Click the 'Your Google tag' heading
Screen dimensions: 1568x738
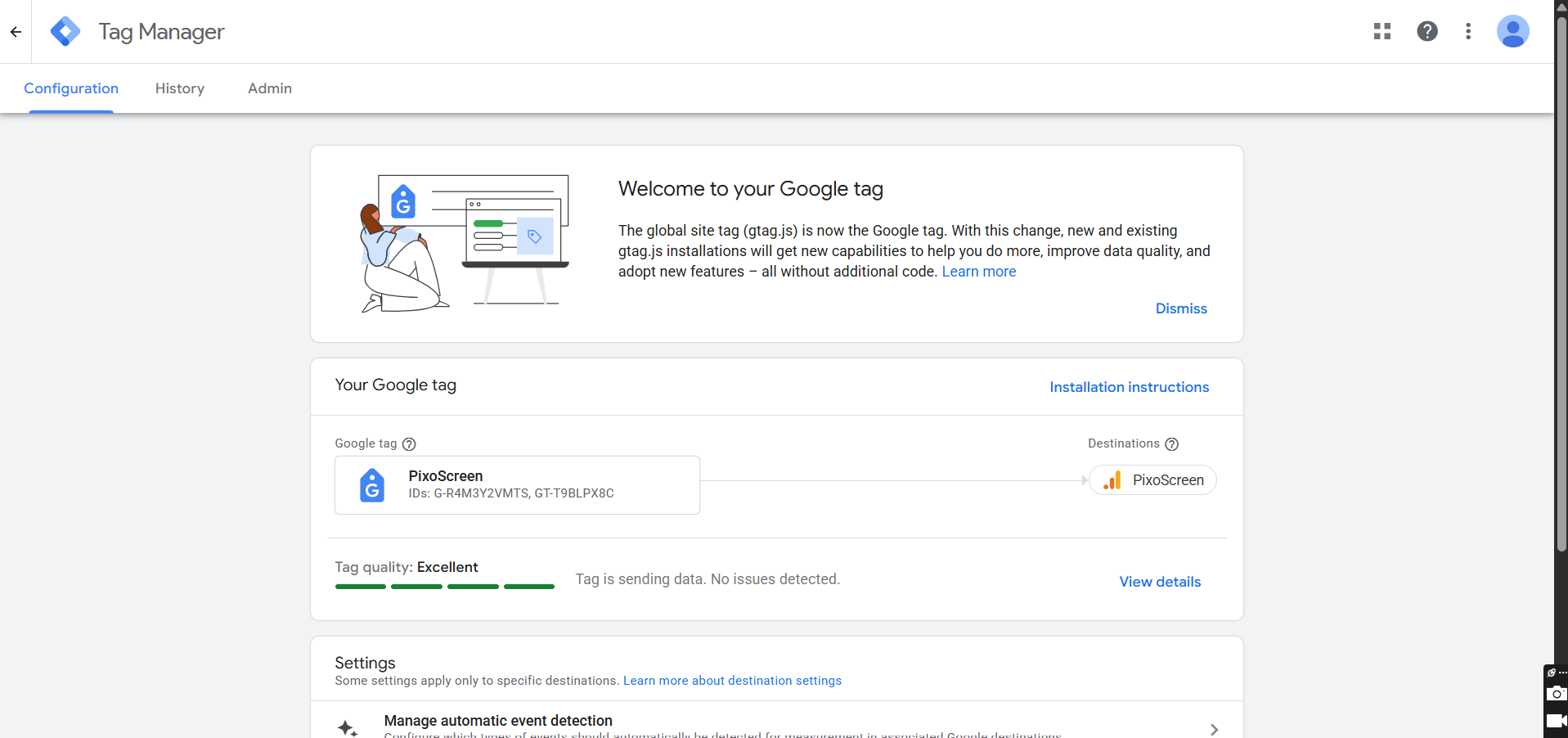(395, 385)
